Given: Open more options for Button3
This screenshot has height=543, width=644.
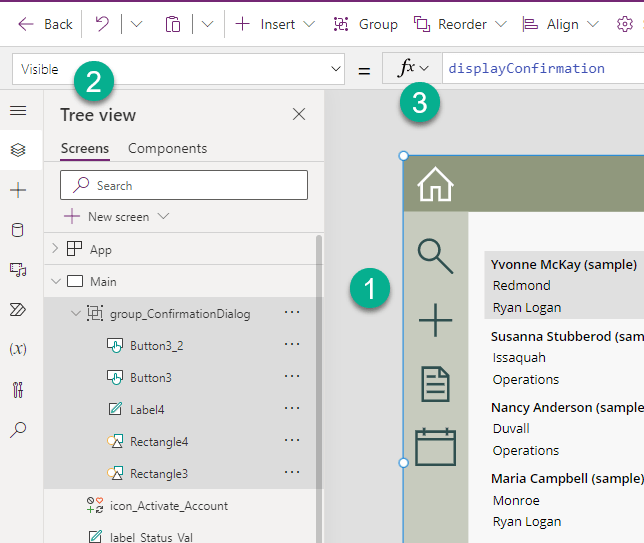Looking at the screenshot, I should [x=292, y=377].
